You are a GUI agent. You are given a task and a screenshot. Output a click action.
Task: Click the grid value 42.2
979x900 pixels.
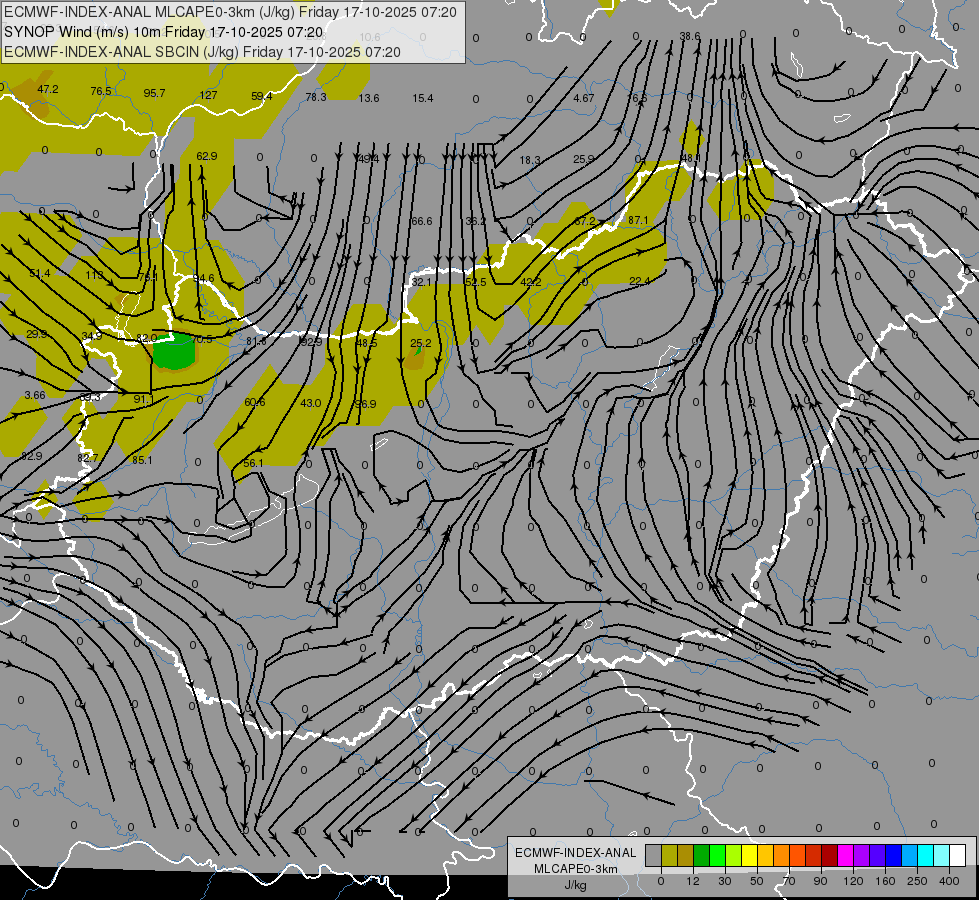coord(531,282)
